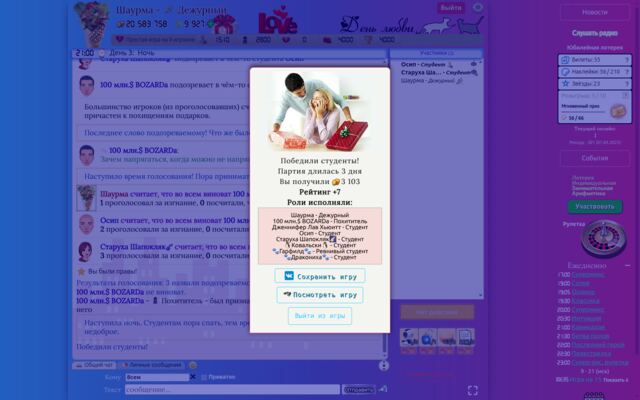This screenshot has height=400, width=640.
Task: Click the item icon next to first 4000
Action: [327, 40]
